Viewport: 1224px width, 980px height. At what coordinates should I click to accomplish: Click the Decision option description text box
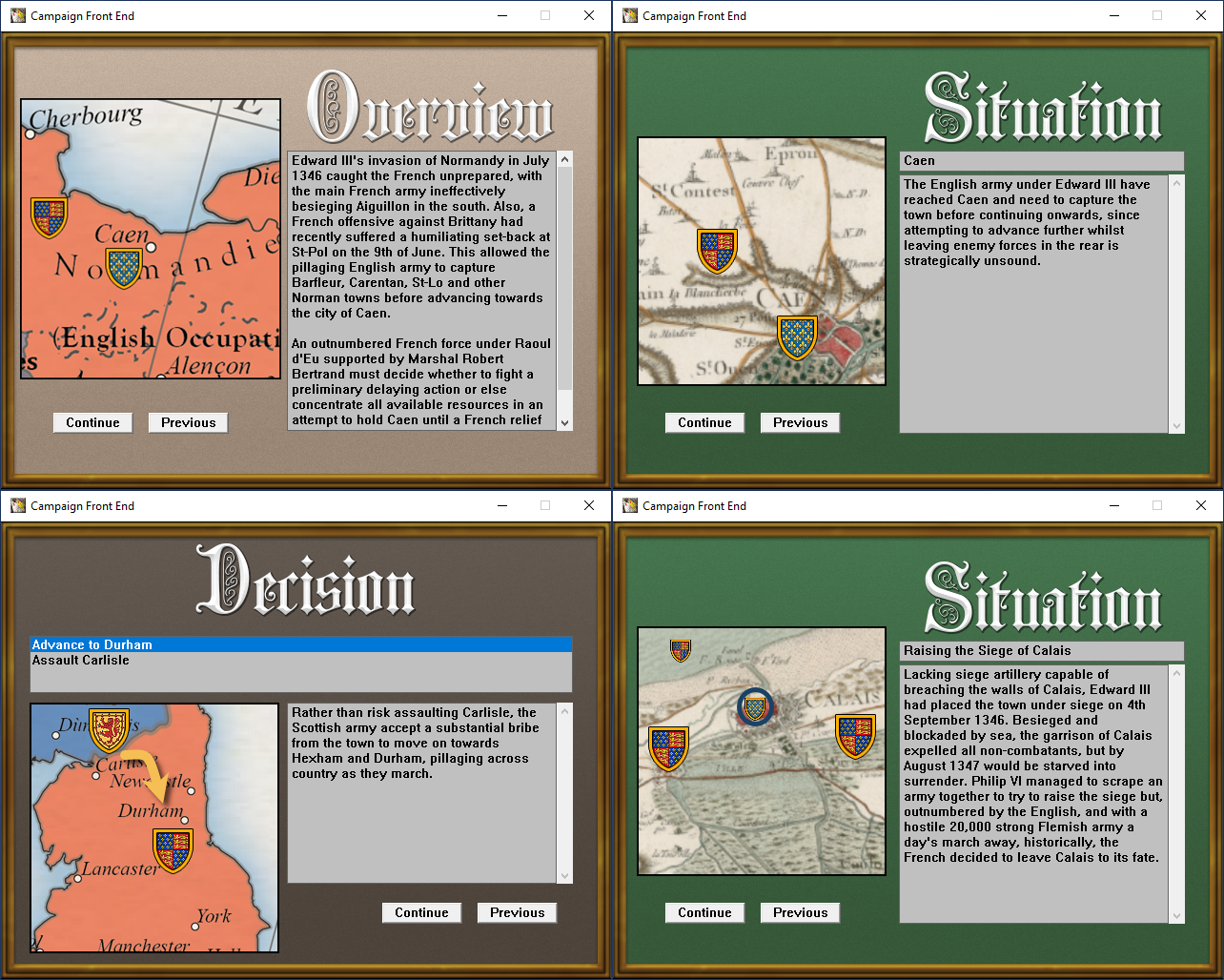pyautogui.click(x=421, y=793)
